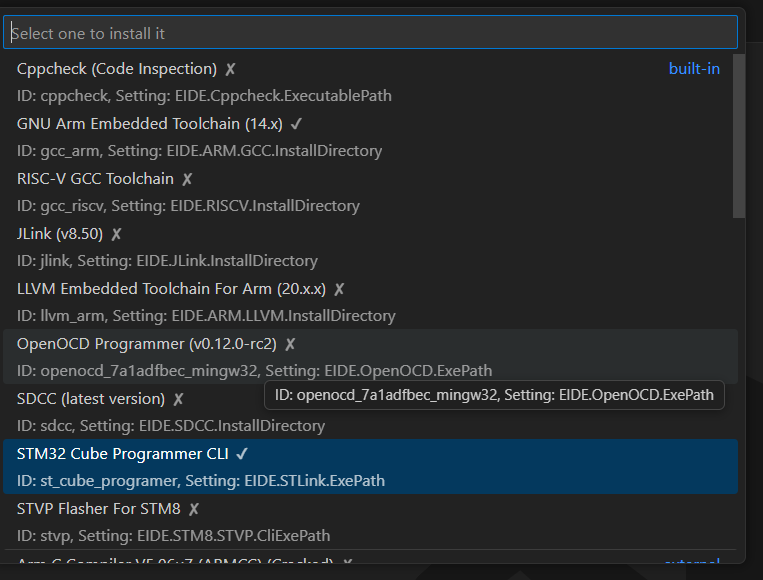Screen dimensions: 763x580
Task: Select OpenOCD Programmer (v0.12.0-rc2)
Action: coord(370,357)
